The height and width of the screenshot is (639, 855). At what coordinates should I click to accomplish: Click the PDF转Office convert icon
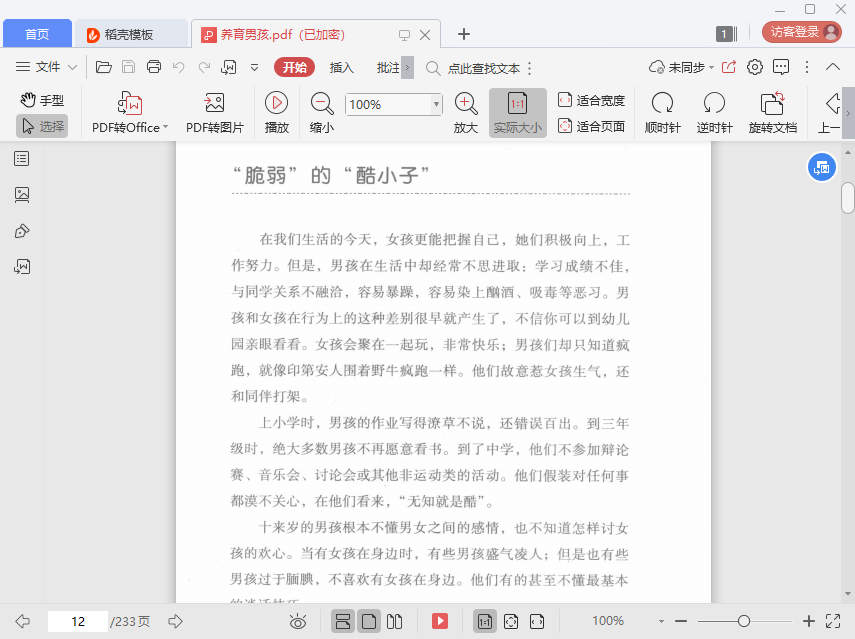(x=130, y=104)
